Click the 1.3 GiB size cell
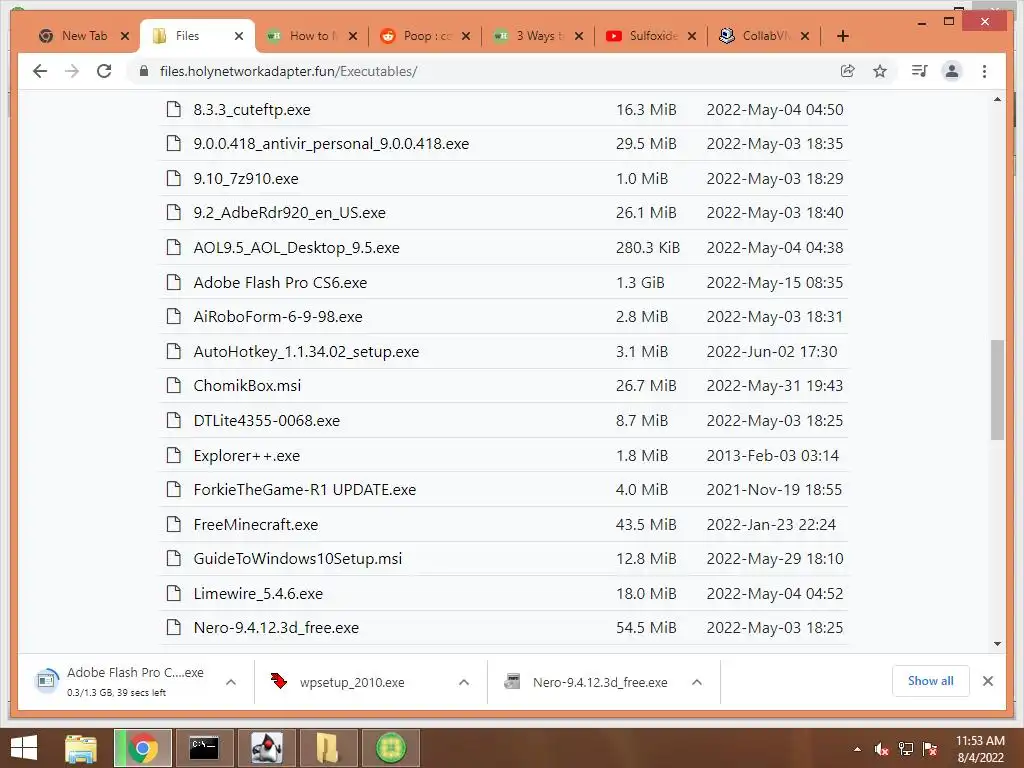 pyautogui.click(x=640, y=282)
